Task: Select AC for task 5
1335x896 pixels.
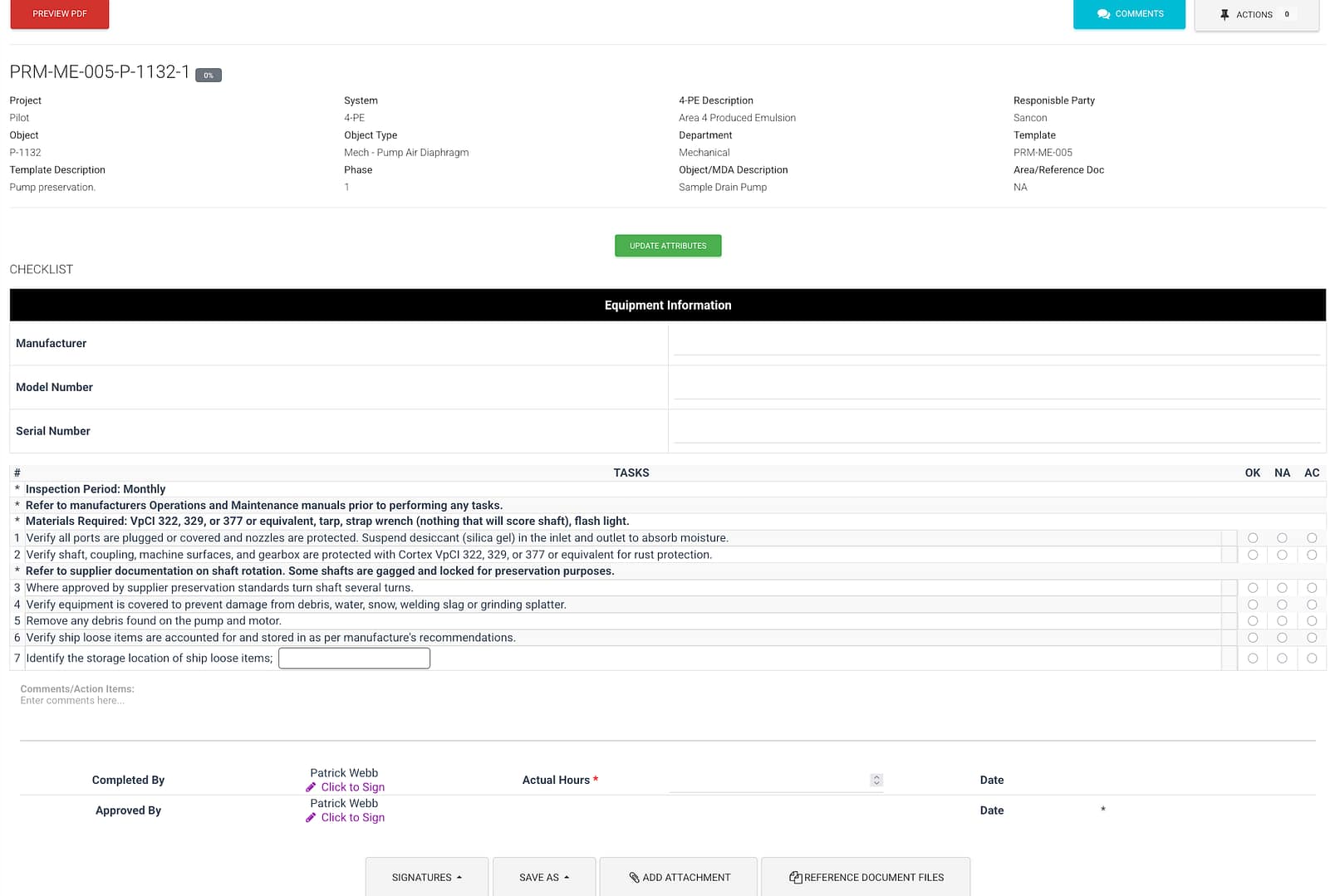Action: tap(1312, 621)
